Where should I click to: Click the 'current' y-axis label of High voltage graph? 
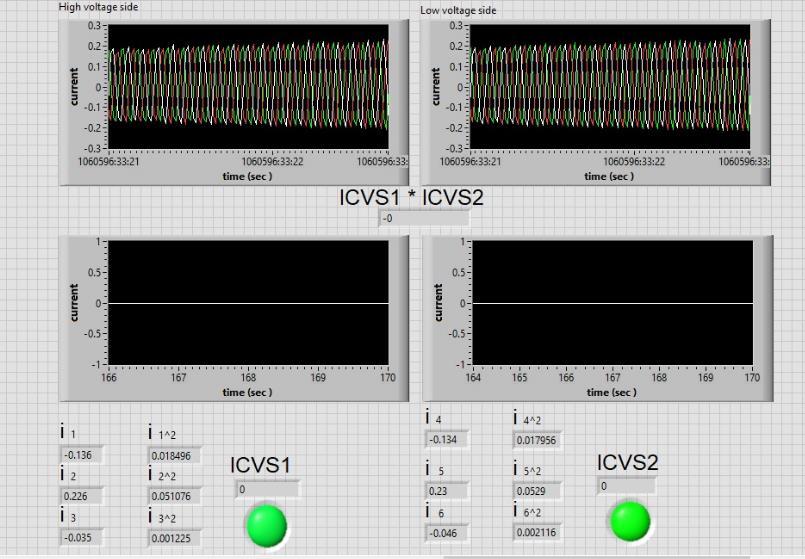74,87
